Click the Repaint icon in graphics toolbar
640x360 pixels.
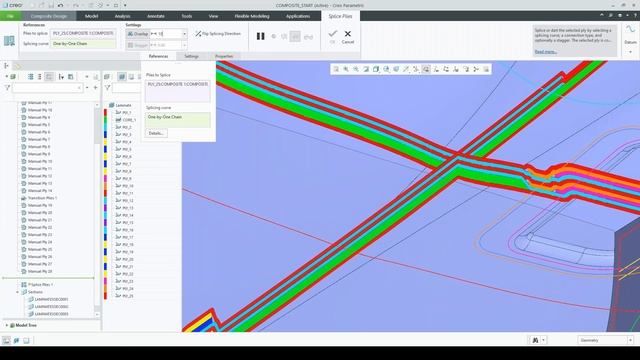coord(366,69)
